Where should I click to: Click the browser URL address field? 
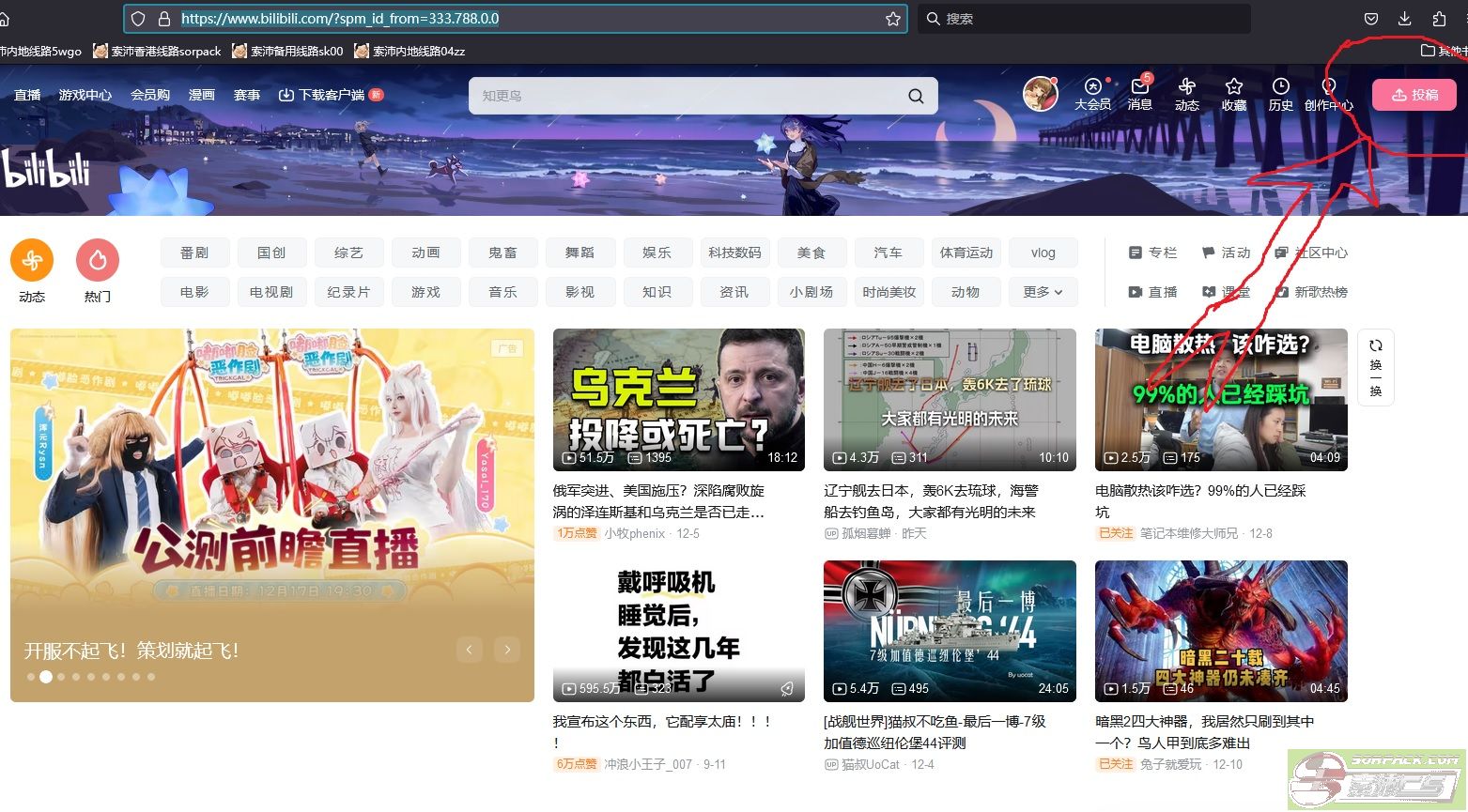(517, 19)
